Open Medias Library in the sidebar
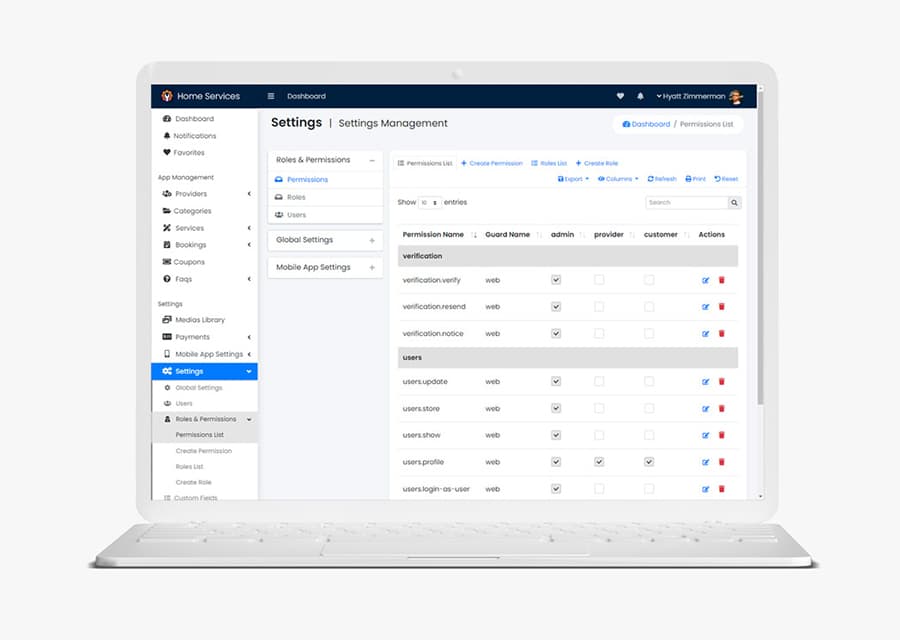The image size is (900, 640). 200,320
